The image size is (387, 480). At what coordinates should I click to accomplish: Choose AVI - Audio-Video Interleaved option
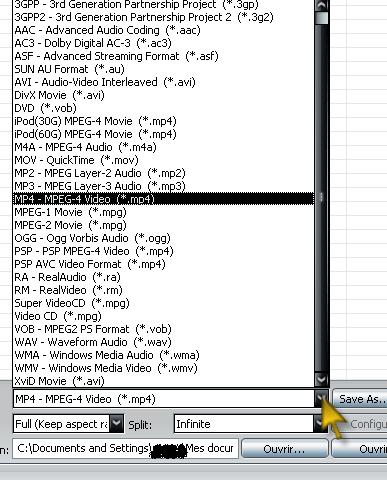coord(163,82)
